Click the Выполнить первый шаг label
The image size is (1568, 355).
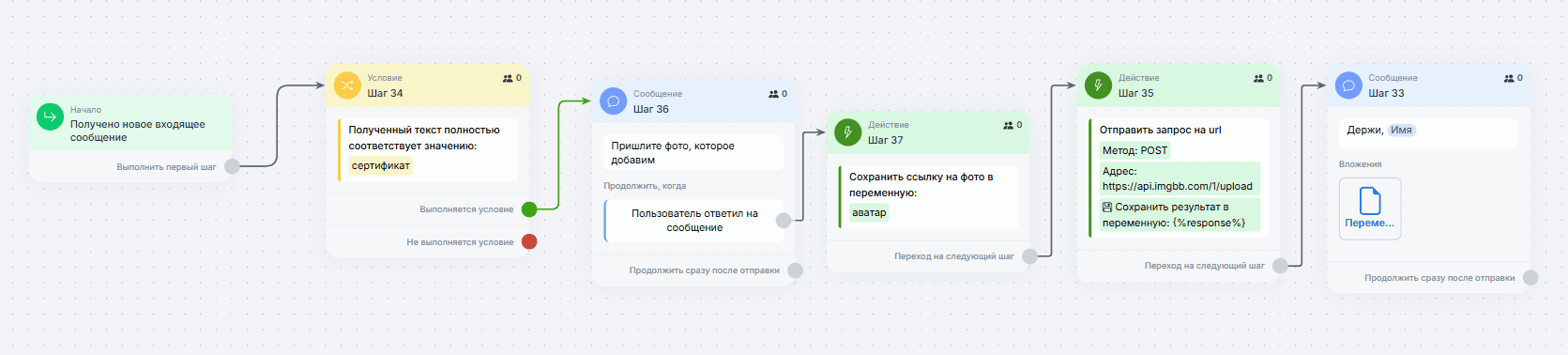(166, 167)
